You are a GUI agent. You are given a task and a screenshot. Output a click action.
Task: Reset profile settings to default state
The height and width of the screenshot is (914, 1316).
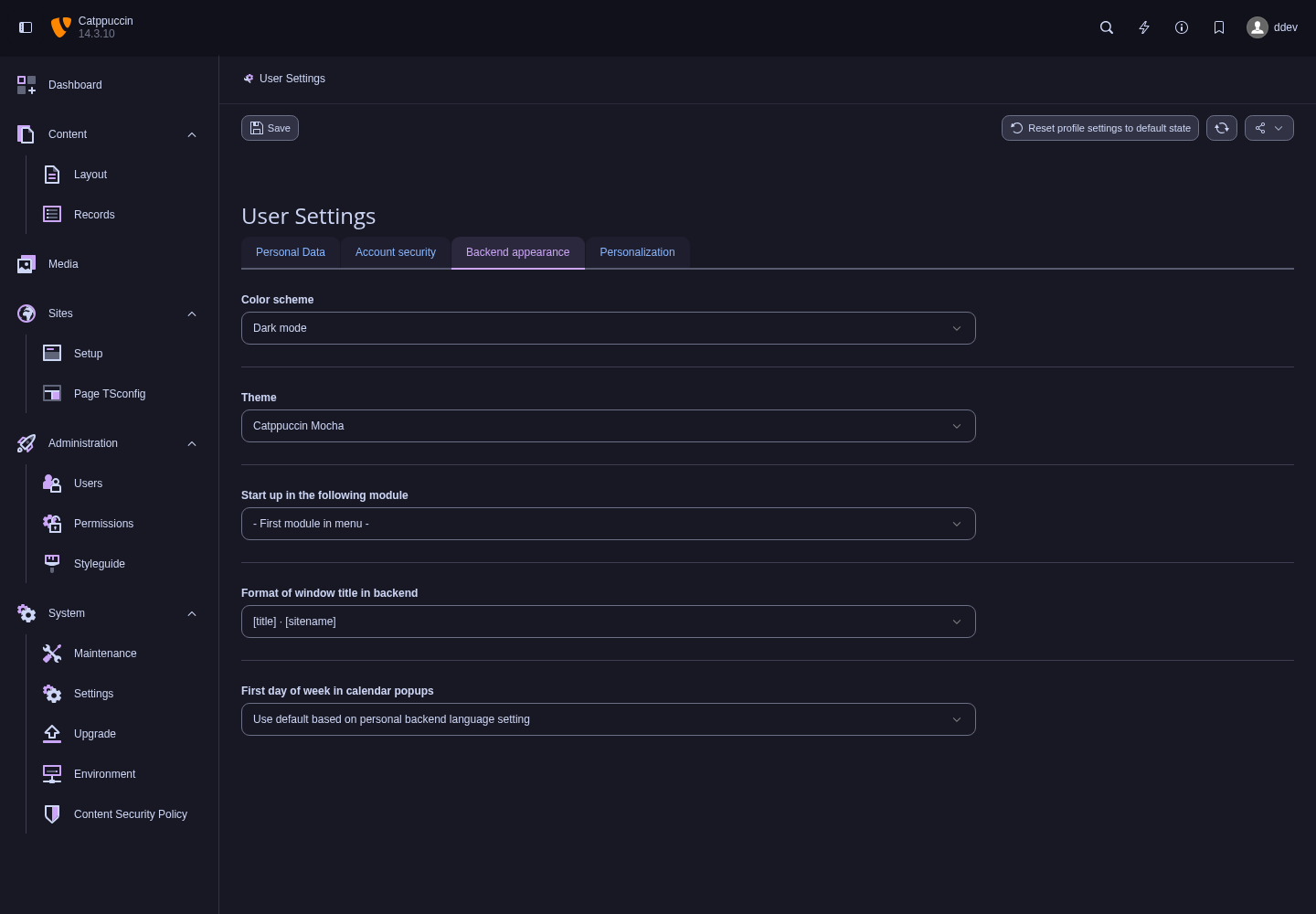click(x=1100, y=128)
